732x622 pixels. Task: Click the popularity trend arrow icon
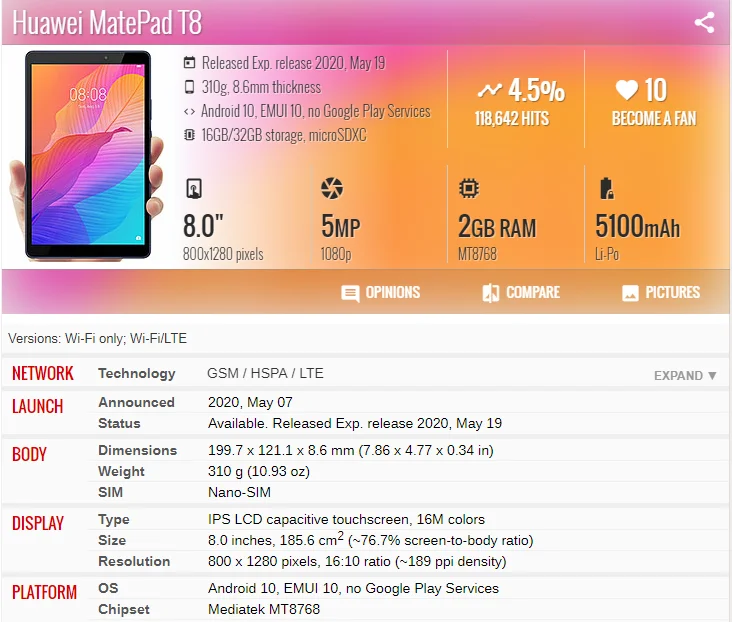489,90
